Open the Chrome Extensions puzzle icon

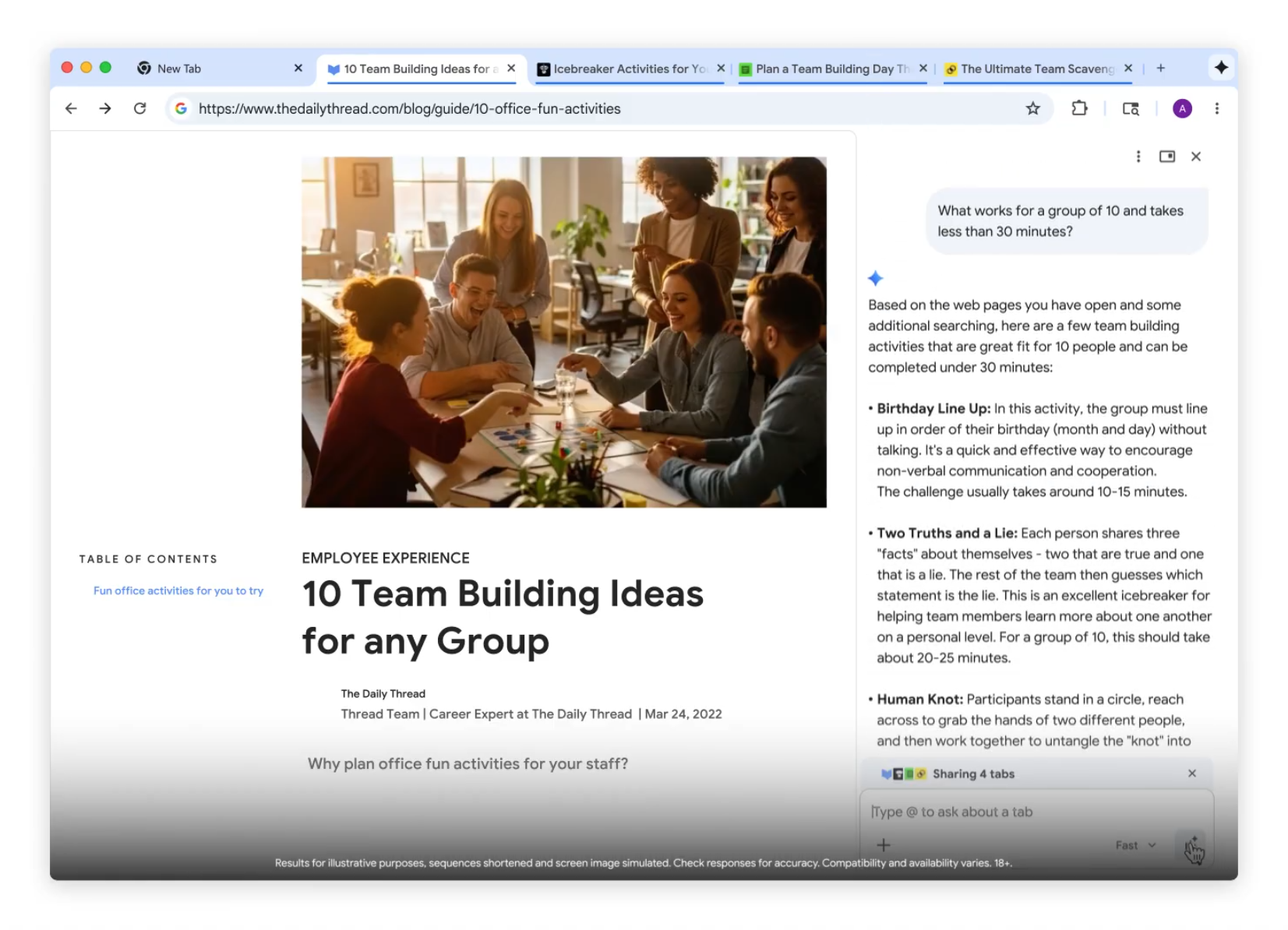click(x=1080, y=108)
